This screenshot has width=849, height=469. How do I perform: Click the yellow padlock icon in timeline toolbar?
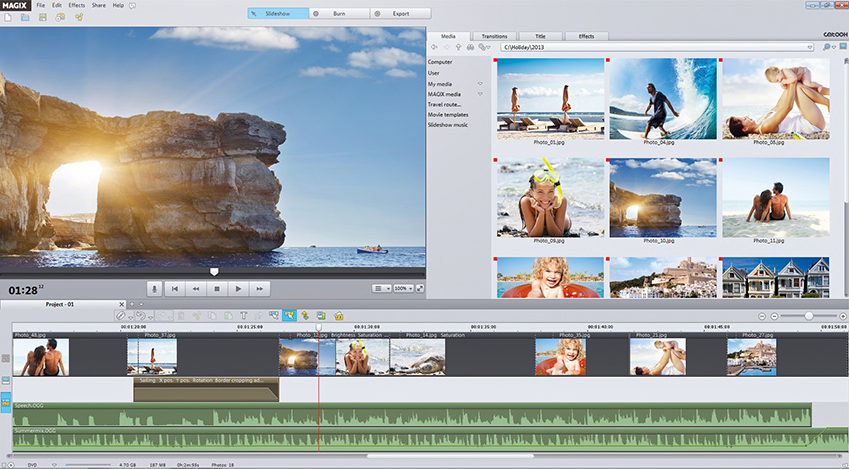tap(338, 315)
